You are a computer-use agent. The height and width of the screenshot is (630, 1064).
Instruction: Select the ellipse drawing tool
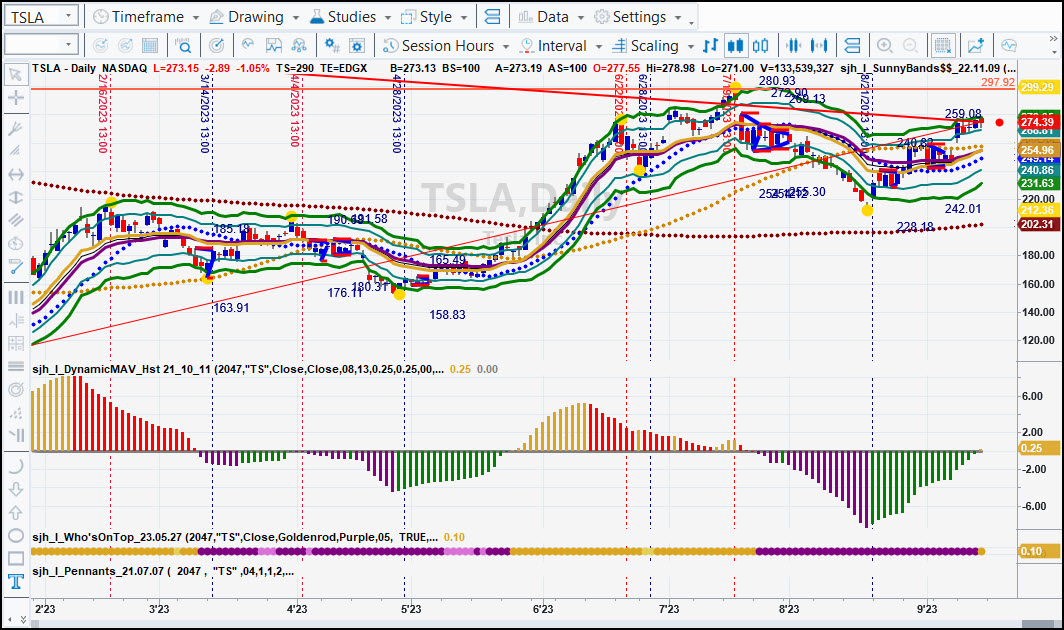pyautogui.click(x=15, y=536)
